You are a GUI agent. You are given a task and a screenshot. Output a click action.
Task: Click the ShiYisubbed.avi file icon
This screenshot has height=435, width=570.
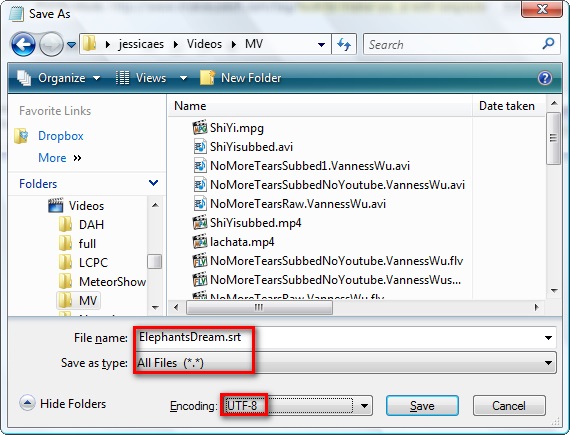pos(200,147)
